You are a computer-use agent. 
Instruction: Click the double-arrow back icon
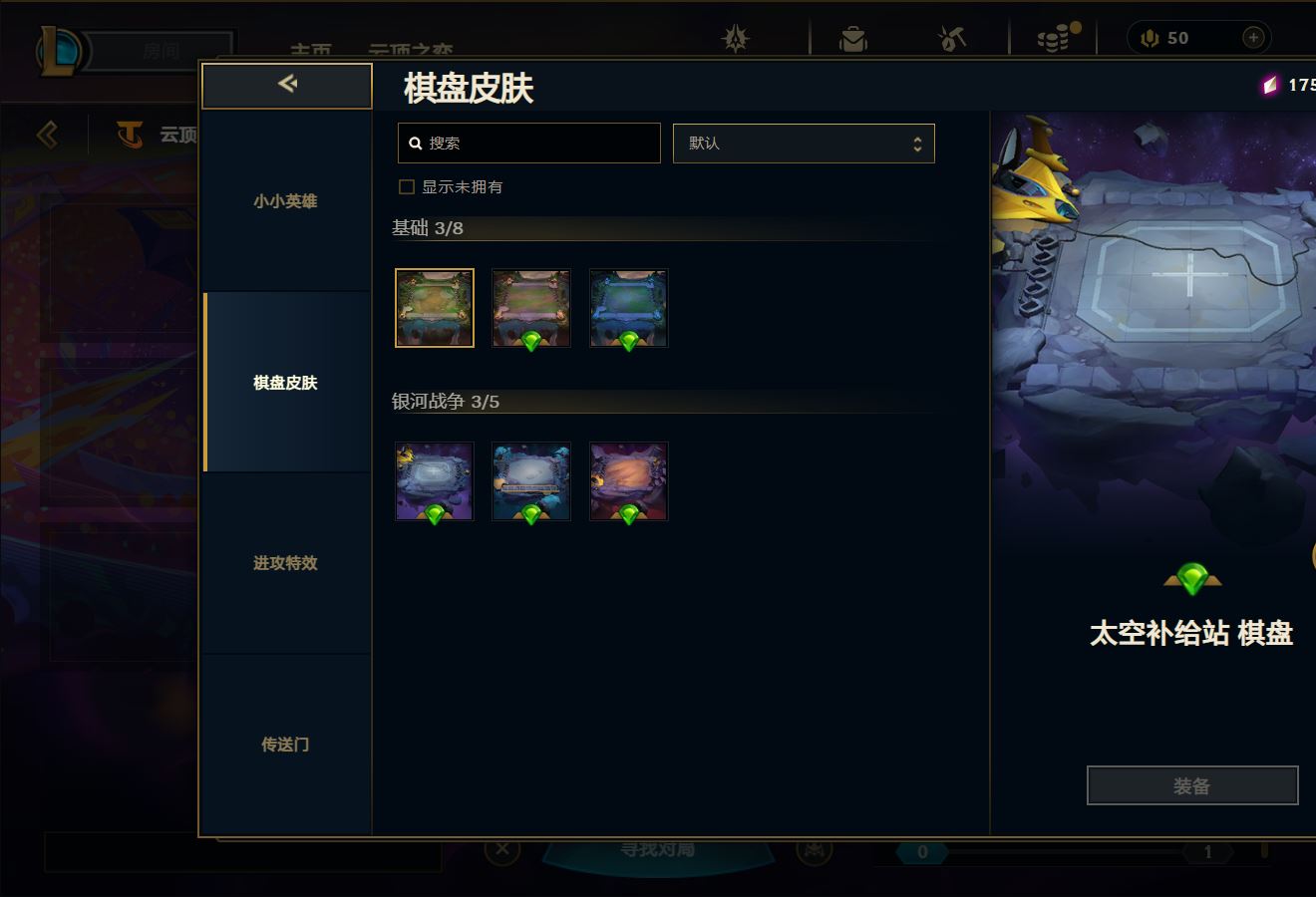[x=287, y=85]
